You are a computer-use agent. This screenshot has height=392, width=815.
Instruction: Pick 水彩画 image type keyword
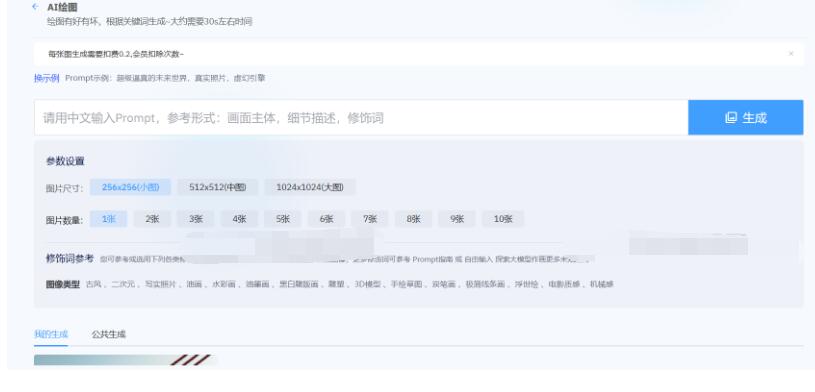click(224, 284)
